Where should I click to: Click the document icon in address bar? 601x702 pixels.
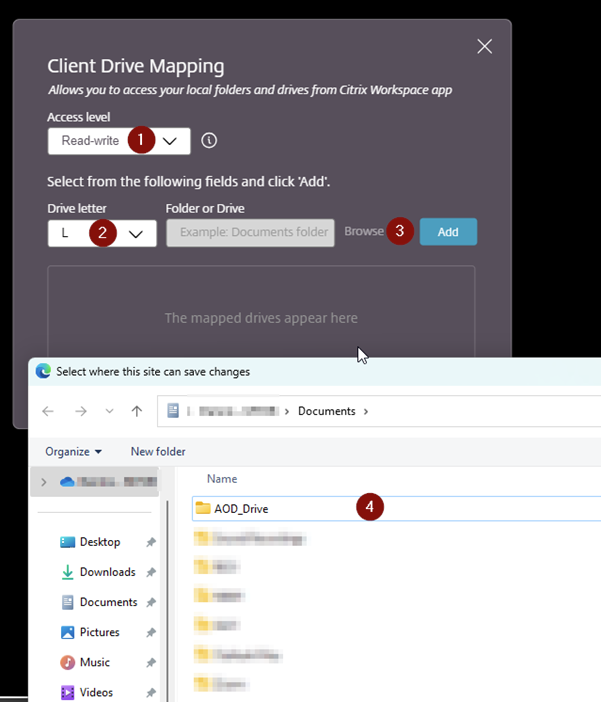[173, 411]
